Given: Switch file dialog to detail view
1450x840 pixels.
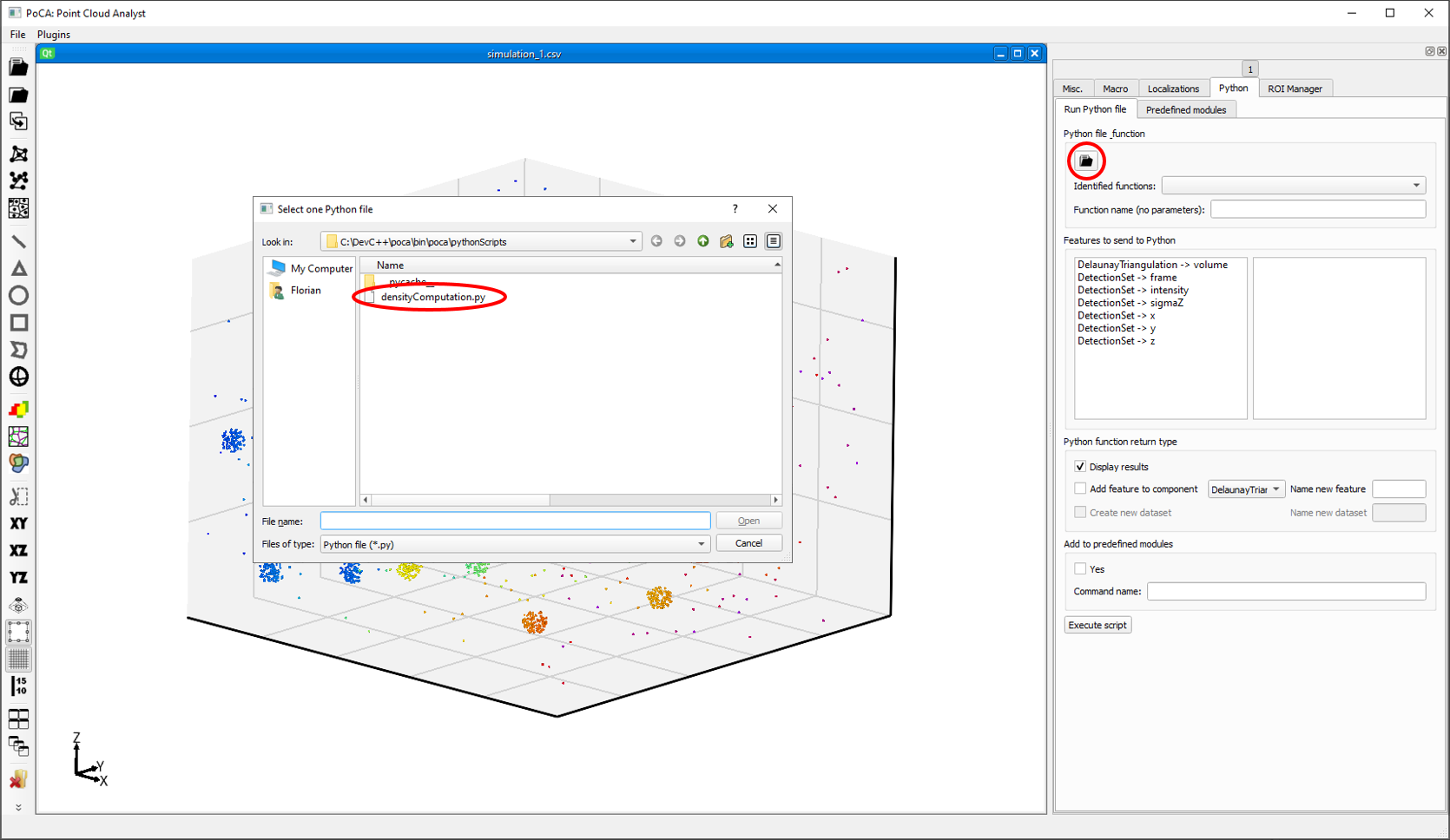Looking at the screenshot, I should point(773,241).
